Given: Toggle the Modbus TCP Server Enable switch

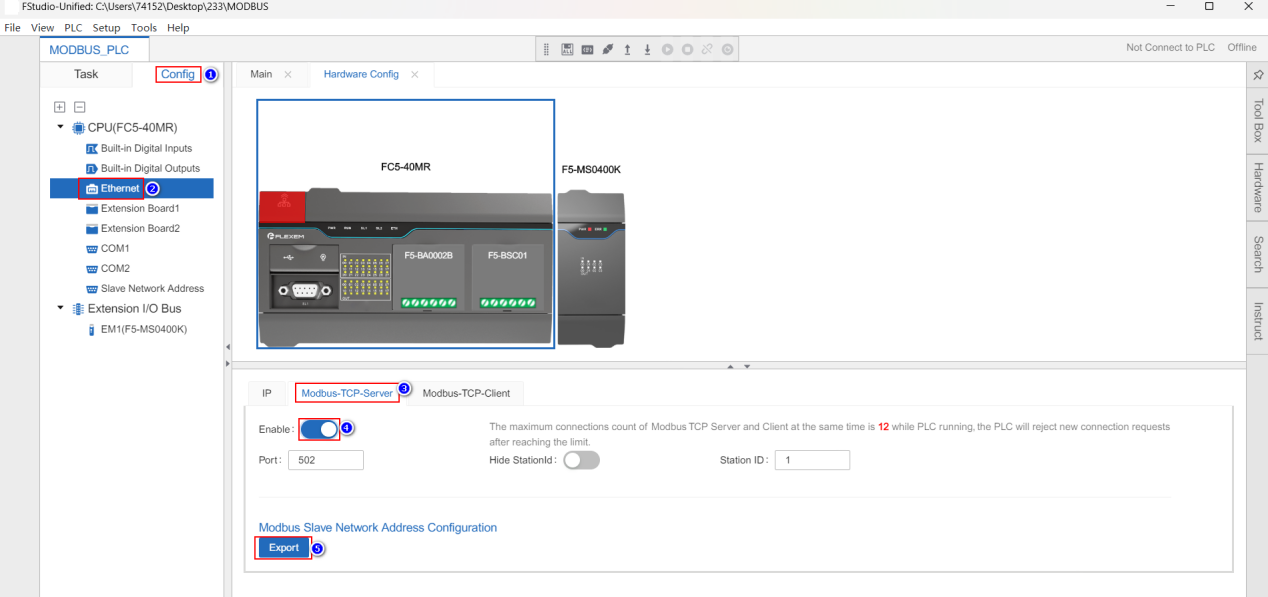Looking at the screenshot, I should (x=321, y=429).
